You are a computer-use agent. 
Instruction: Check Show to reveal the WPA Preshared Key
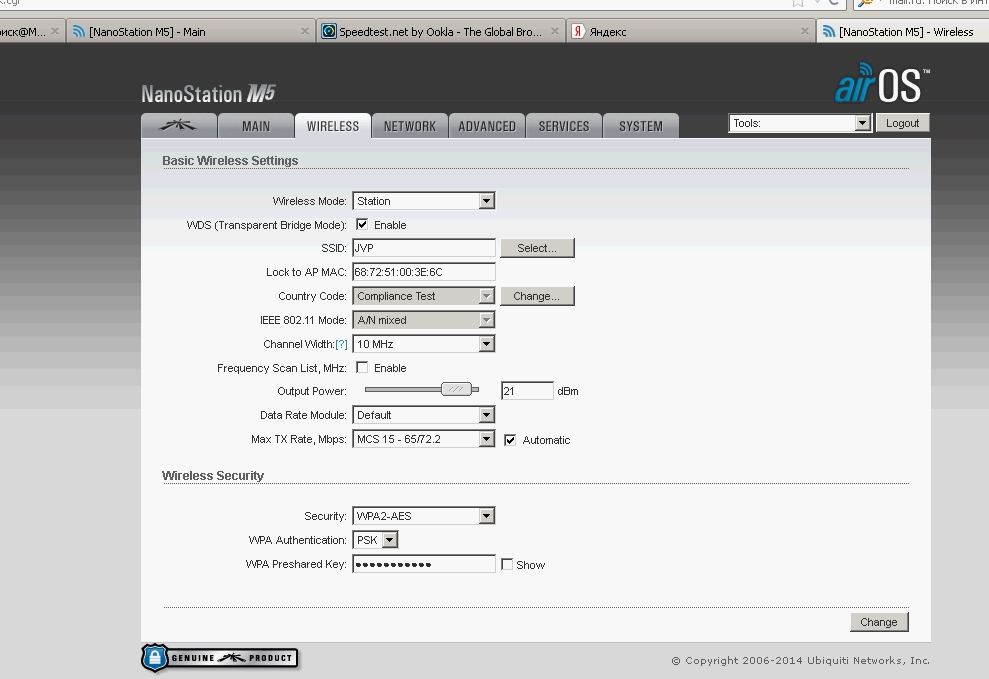click(507, 564)
